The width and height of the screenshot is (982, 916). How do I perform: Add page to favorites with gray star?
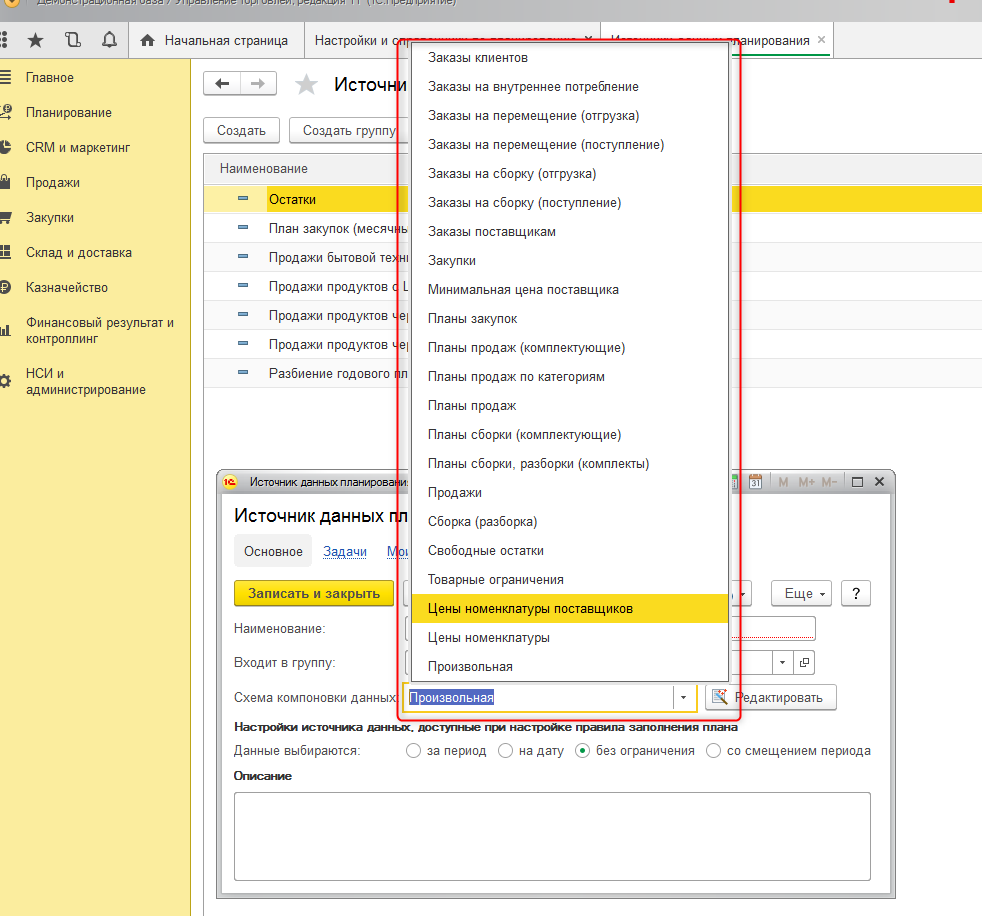(306, 85)
